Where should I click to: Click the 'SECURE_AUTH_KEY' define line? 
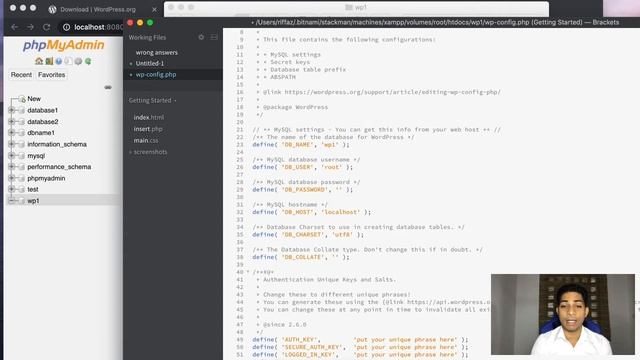click(x=360, y=347)
